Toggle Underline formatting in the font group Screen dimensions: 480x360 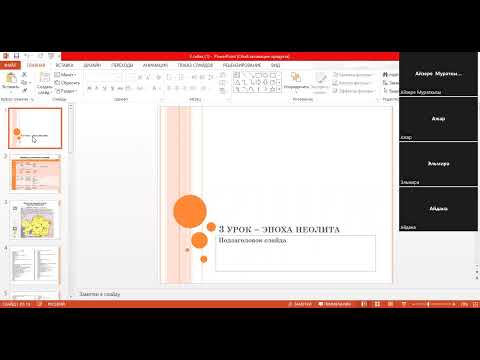(x=104, y=88)
